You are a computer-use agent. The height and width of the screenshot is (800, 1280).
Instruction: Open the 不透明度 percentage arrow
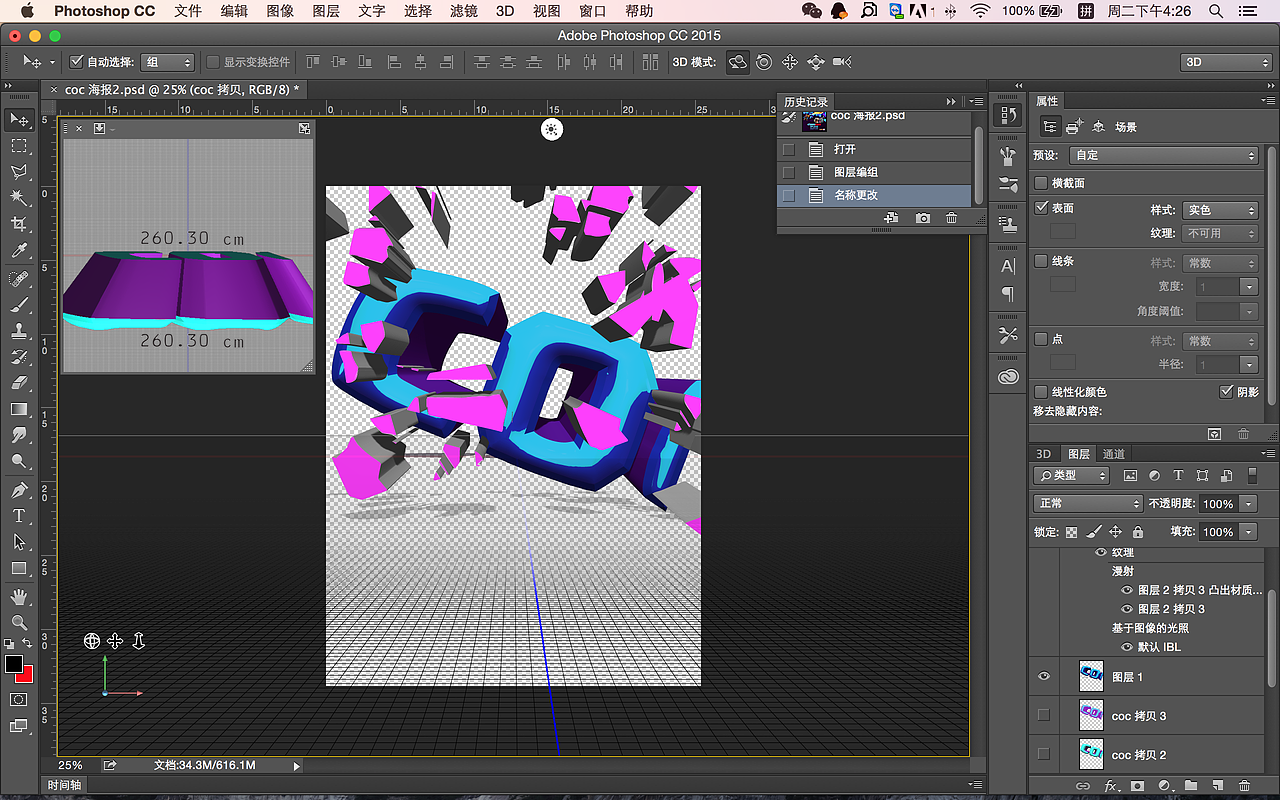[1249, 504]
